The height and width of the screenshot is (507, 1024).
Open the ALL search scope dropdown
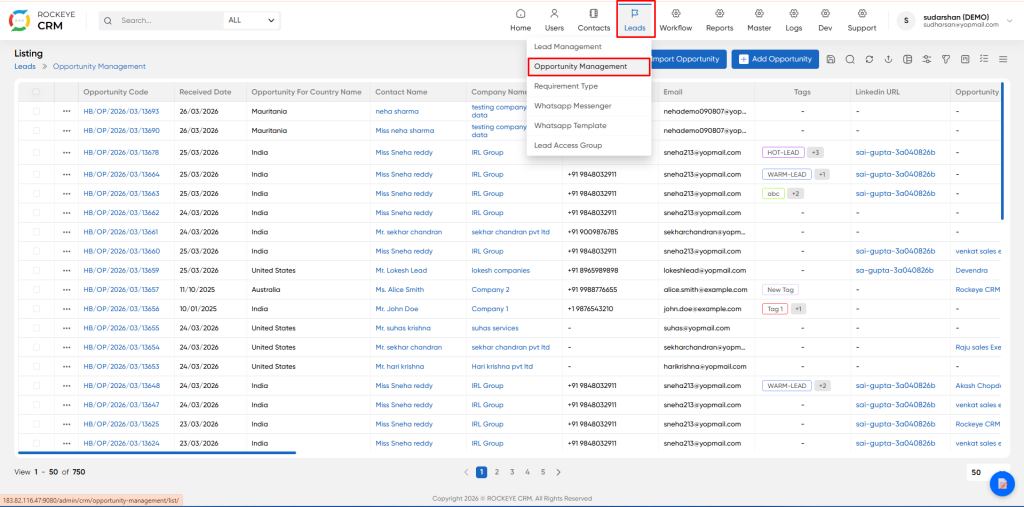click(251, 20)
